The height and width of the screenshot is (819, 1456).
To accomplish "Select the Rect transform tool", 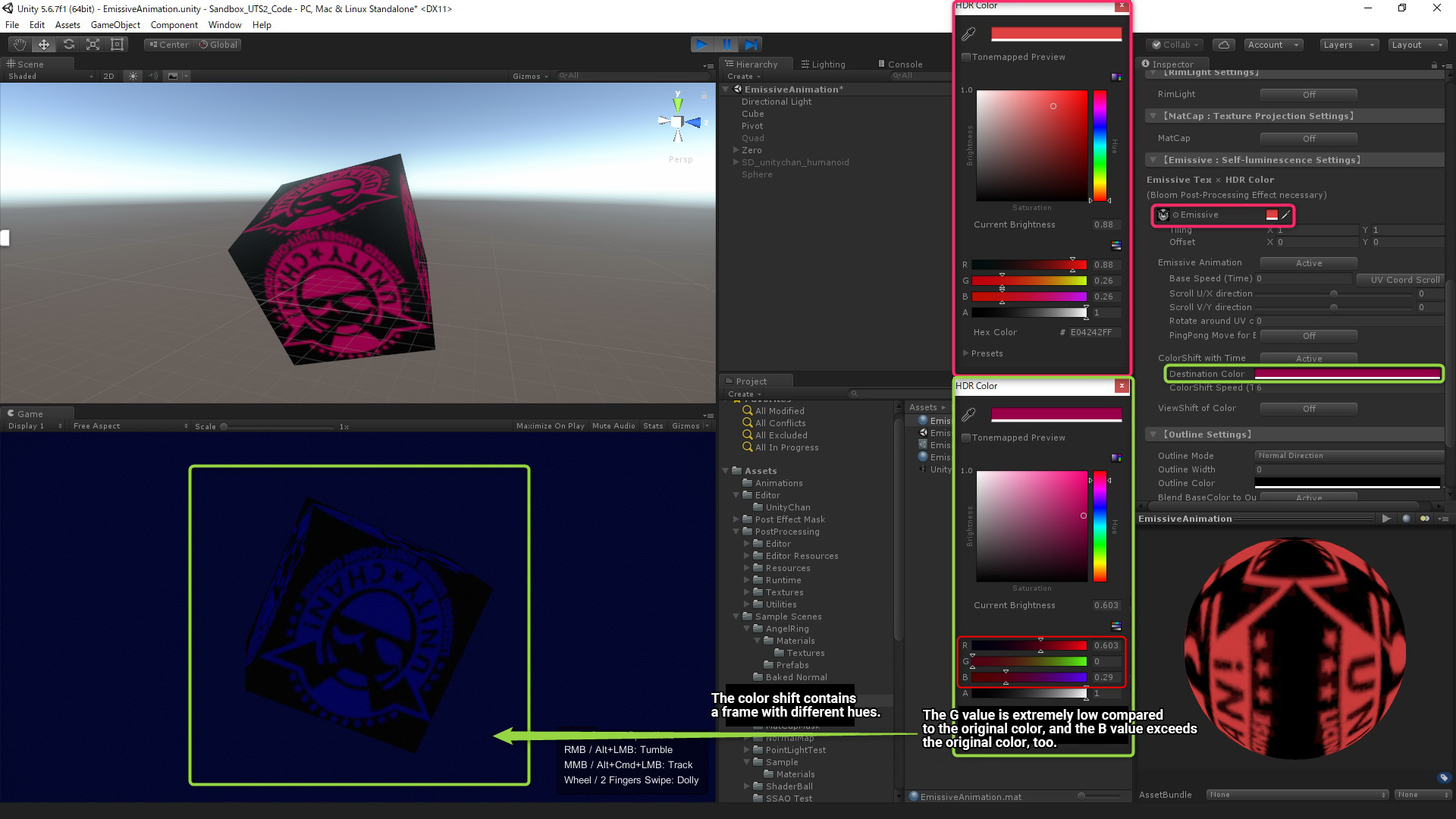I will (117, 45).
